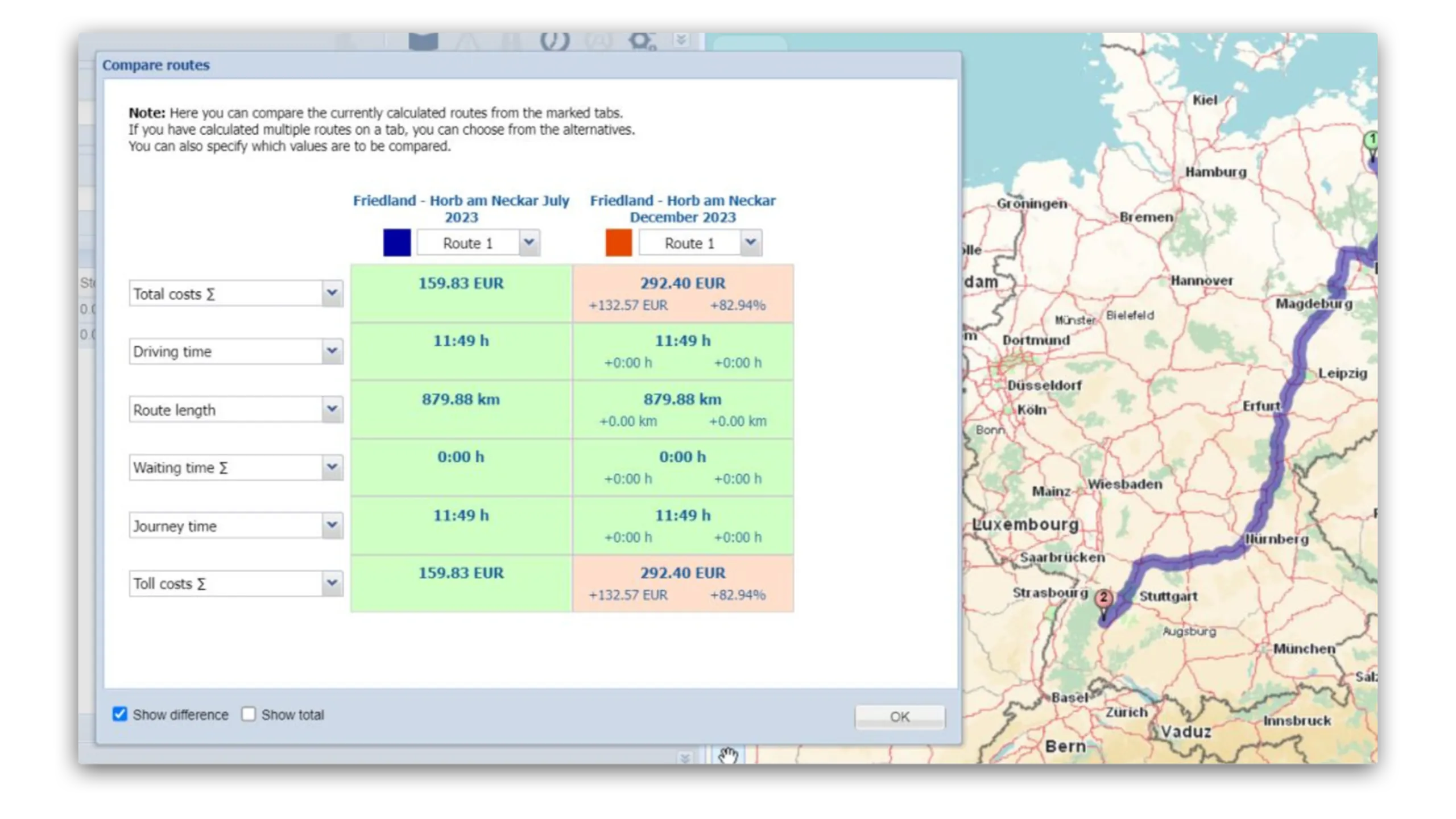Click the Magdeburg label on the map
Viewport: 1456px width, 819px height.
click(x=1314, y=304)
